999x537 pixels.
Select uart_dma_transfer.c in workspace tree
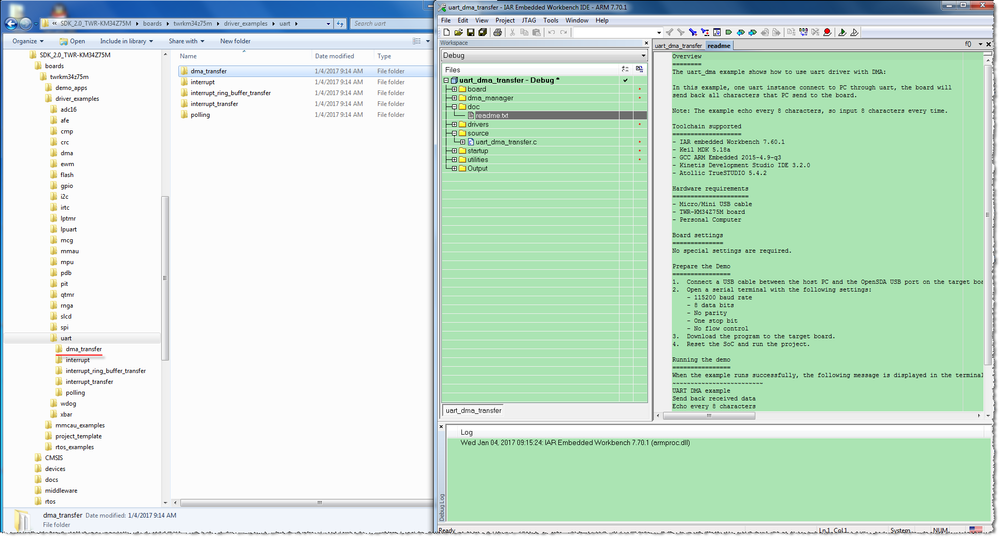[506, 142]
